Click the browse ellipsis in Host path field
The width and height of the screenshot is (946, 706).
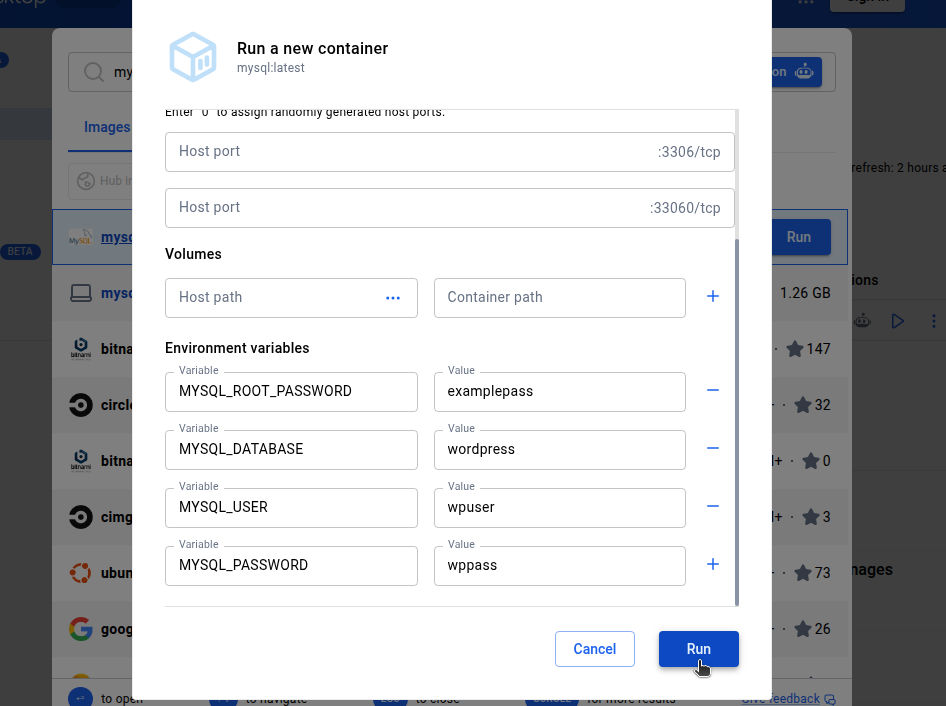393,298
